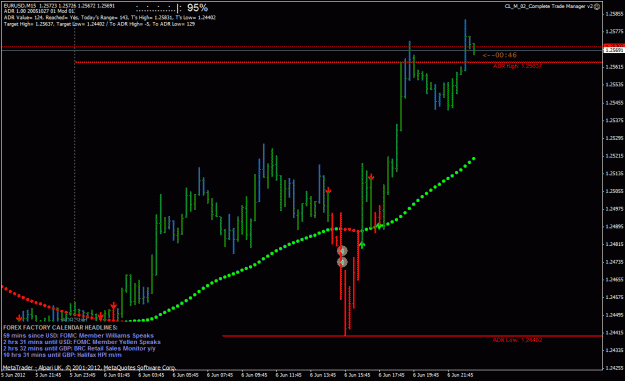Screen dimensions: 625x381
Task: Click the red price tag on the price axis
Action: point(614,46)
